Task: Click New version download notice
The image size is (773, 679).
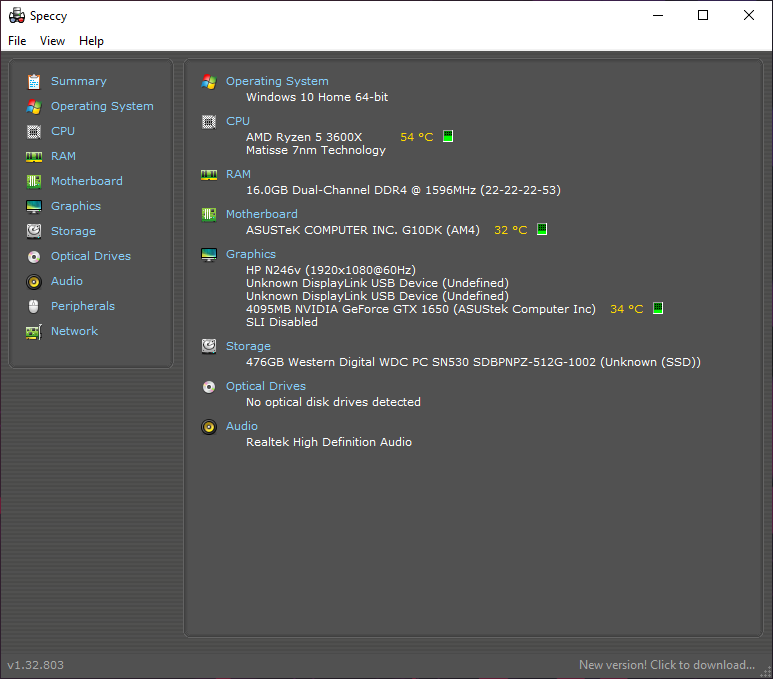Action: pyautogui.click(x=667, y=665)
